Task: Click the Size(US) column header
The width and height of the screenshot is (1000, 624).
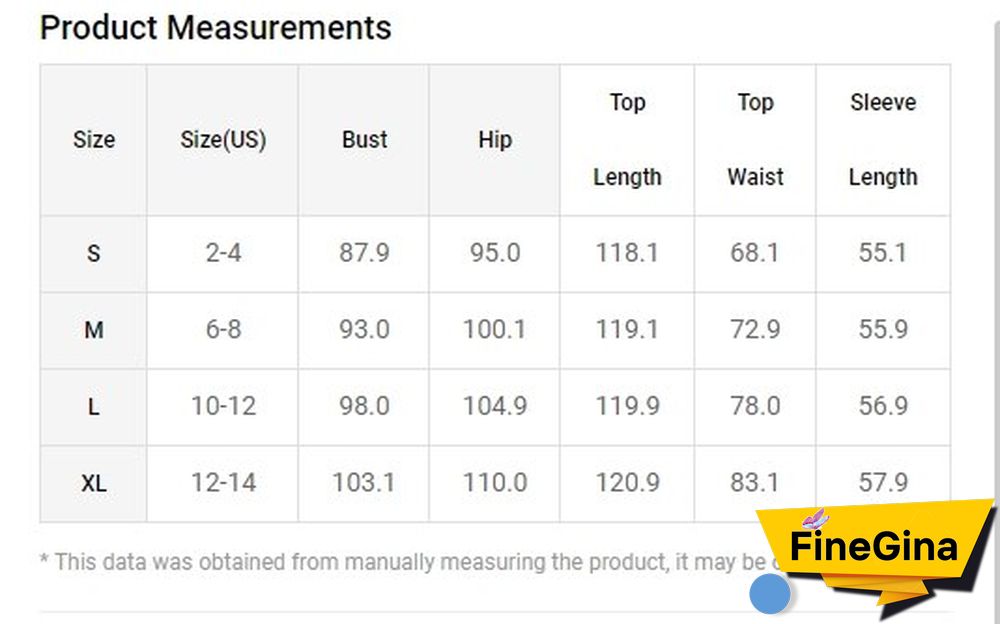Action: (223, 140)
